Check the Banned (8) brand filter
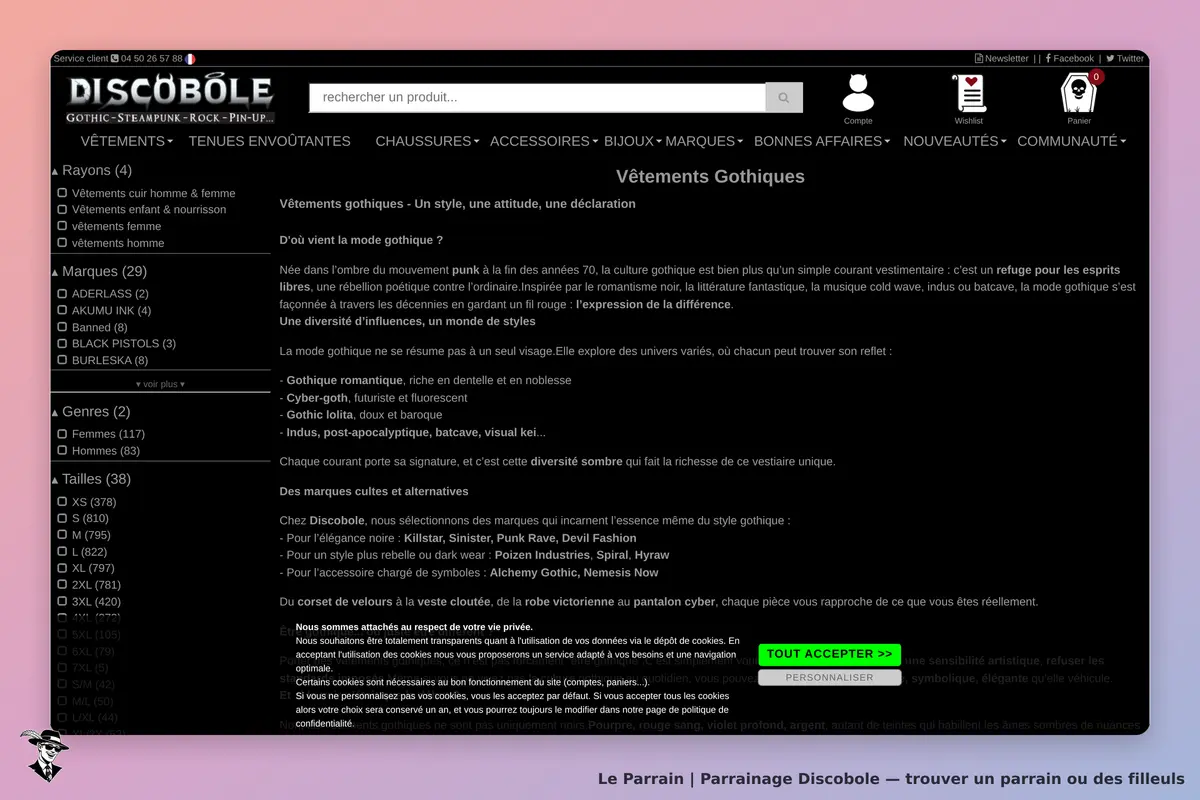1200x800 pixels. click(x=62, y=327)
